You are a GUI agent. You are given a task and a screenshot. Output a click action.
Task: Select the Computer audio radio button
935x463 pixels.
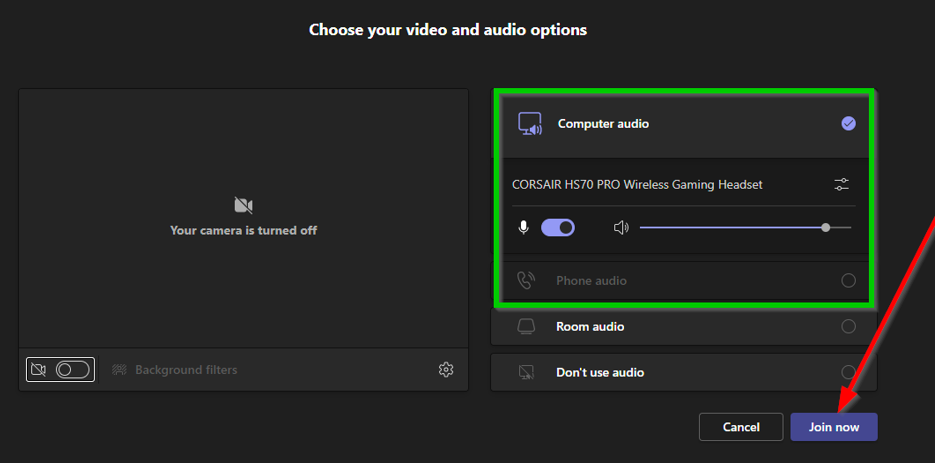pos(848,124)
